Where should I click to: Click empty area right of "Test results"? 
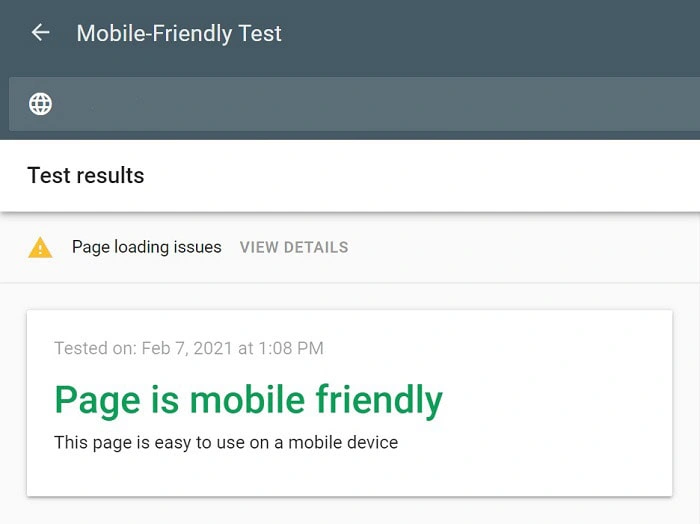(420, 176)
